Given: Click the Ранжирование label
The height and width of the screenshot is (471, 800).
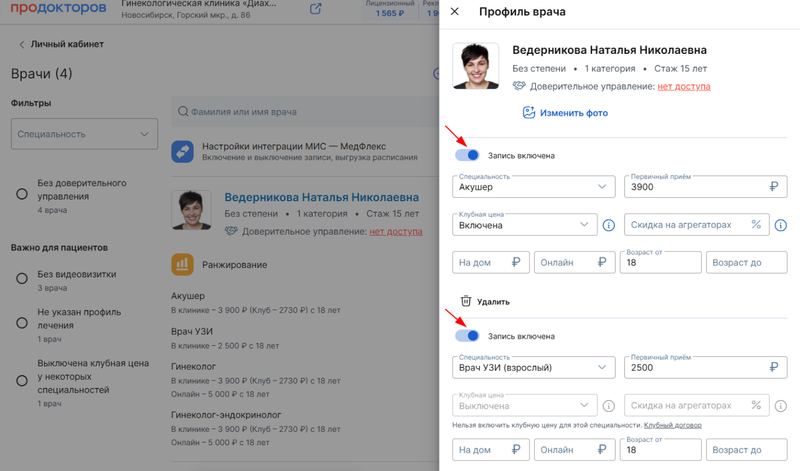Looking at the screenshot, I should (235, 265).
